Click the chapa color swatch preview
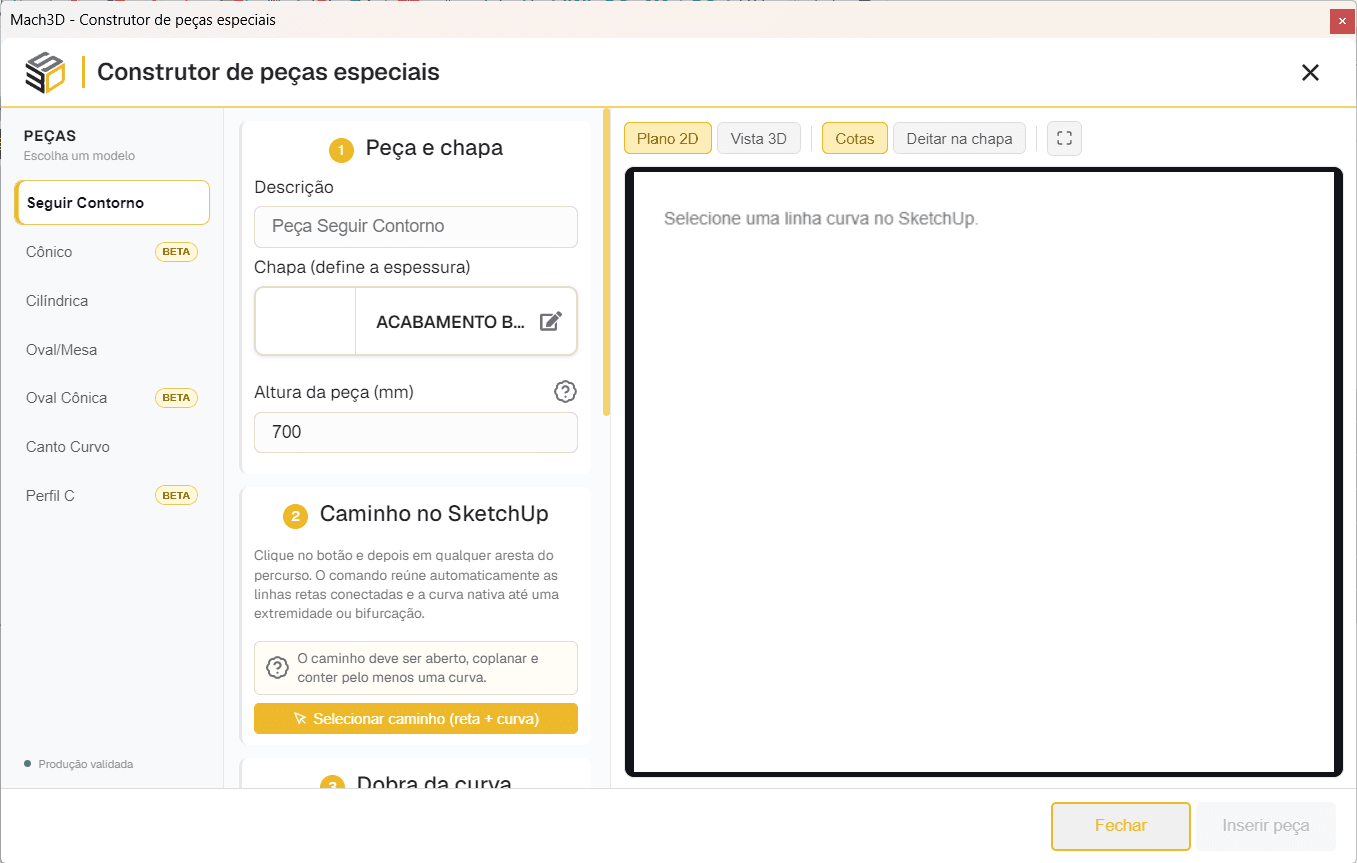1357x863 pixels. [306, 321]
